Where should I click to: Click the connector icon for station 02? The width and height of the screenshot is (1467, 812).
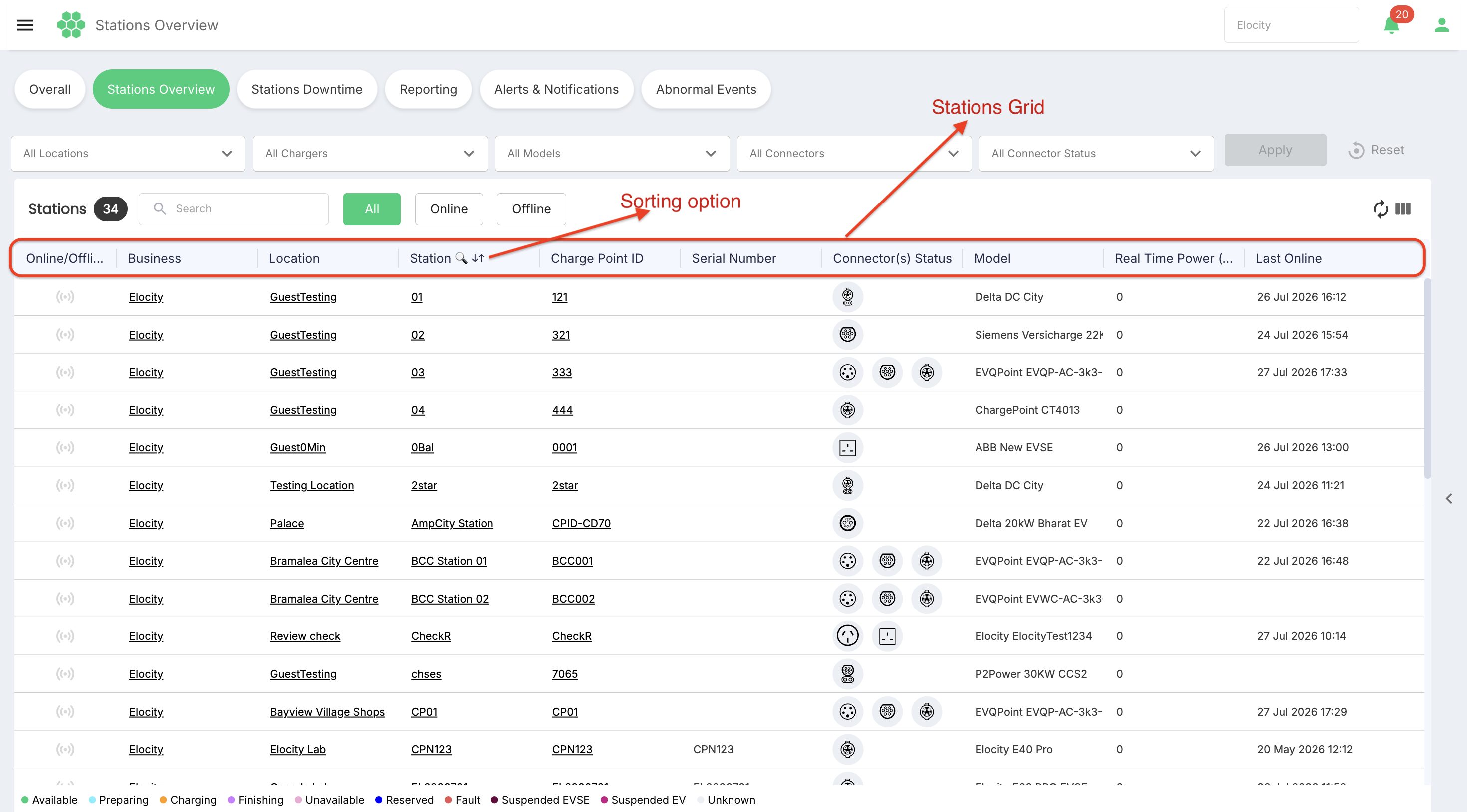pos(847,334)
